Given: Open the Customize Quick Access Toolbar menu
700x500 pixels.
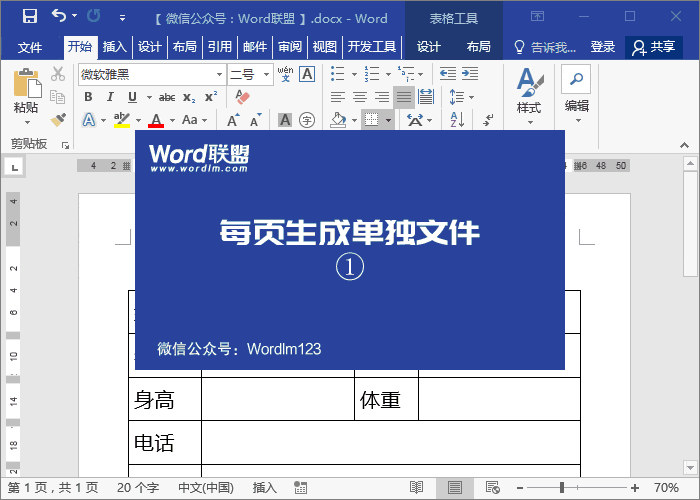Looking at the screenshot, I should coord(122,18).
